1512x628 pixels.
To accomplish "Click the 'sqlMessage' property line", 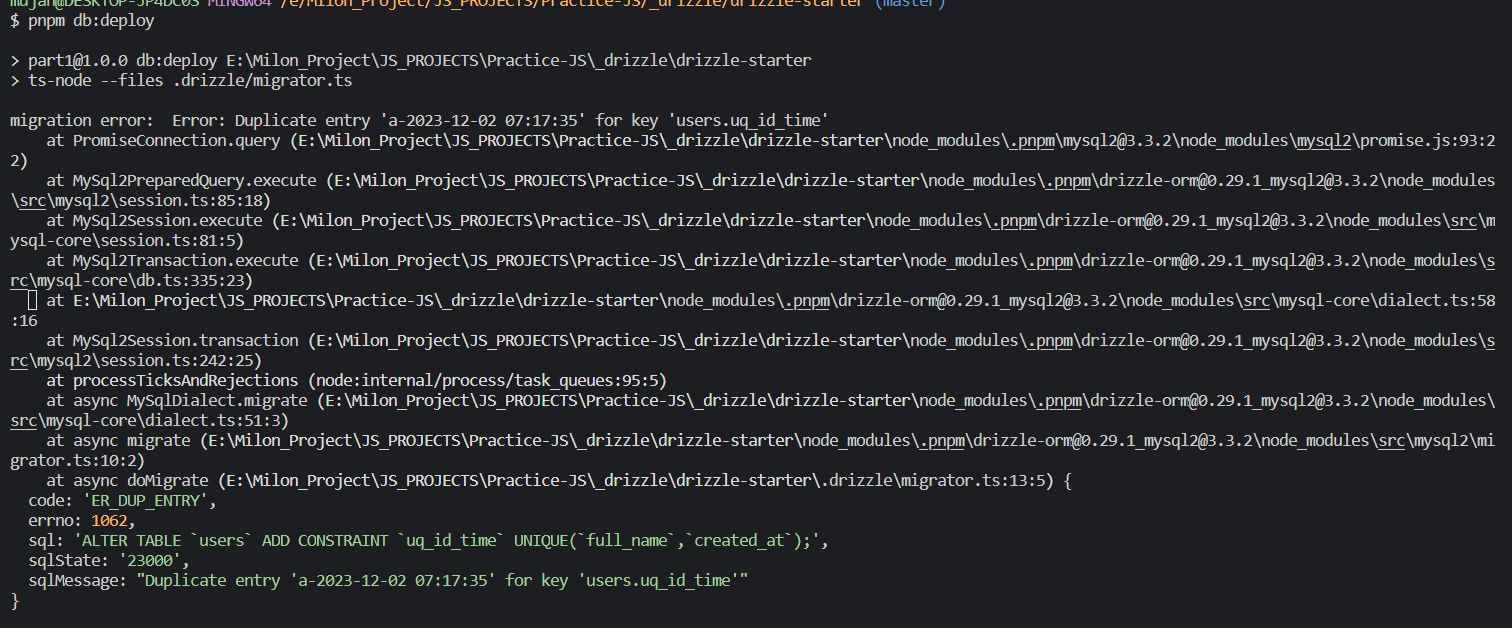I will 388,580.
